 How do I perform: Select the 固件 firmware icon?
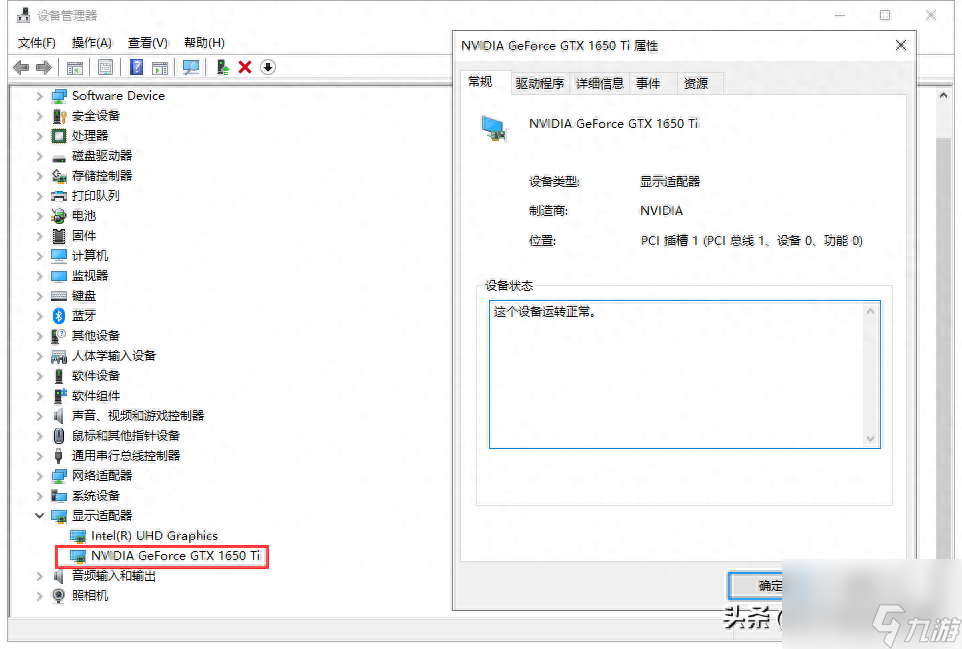pos(59,236)
